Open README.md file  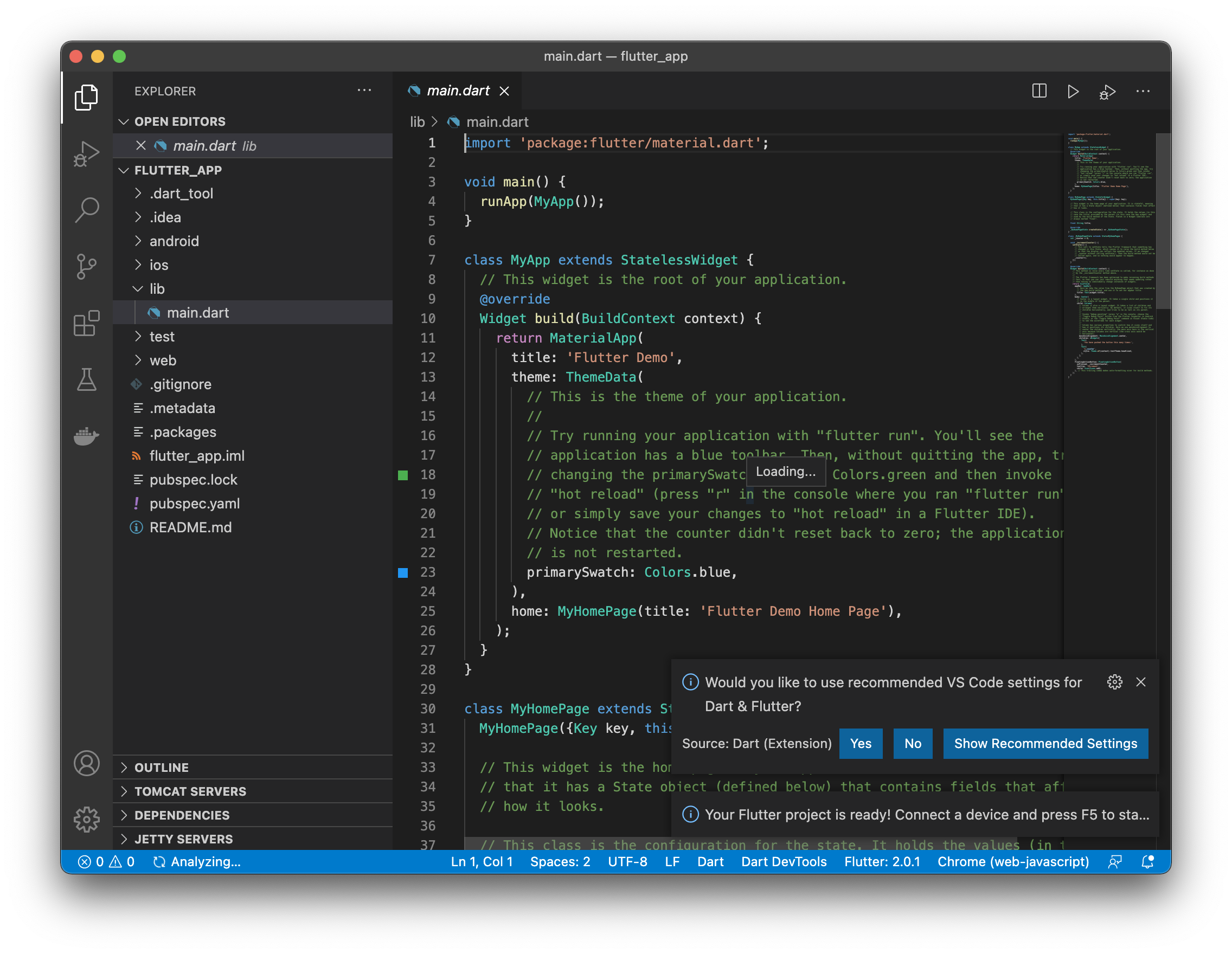253,527
